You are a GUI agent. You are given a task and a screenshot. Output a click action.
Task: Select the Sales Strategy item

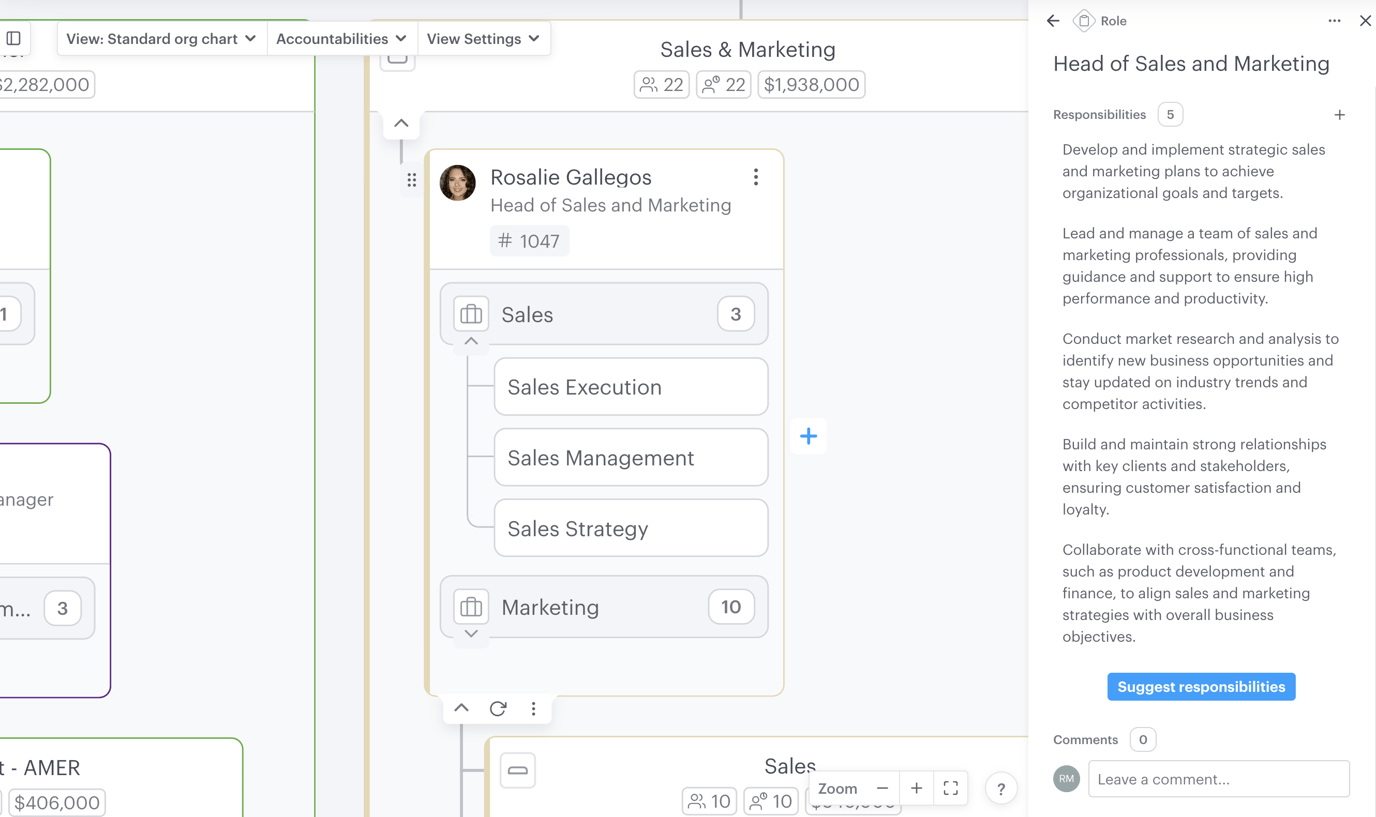[631, 528]
